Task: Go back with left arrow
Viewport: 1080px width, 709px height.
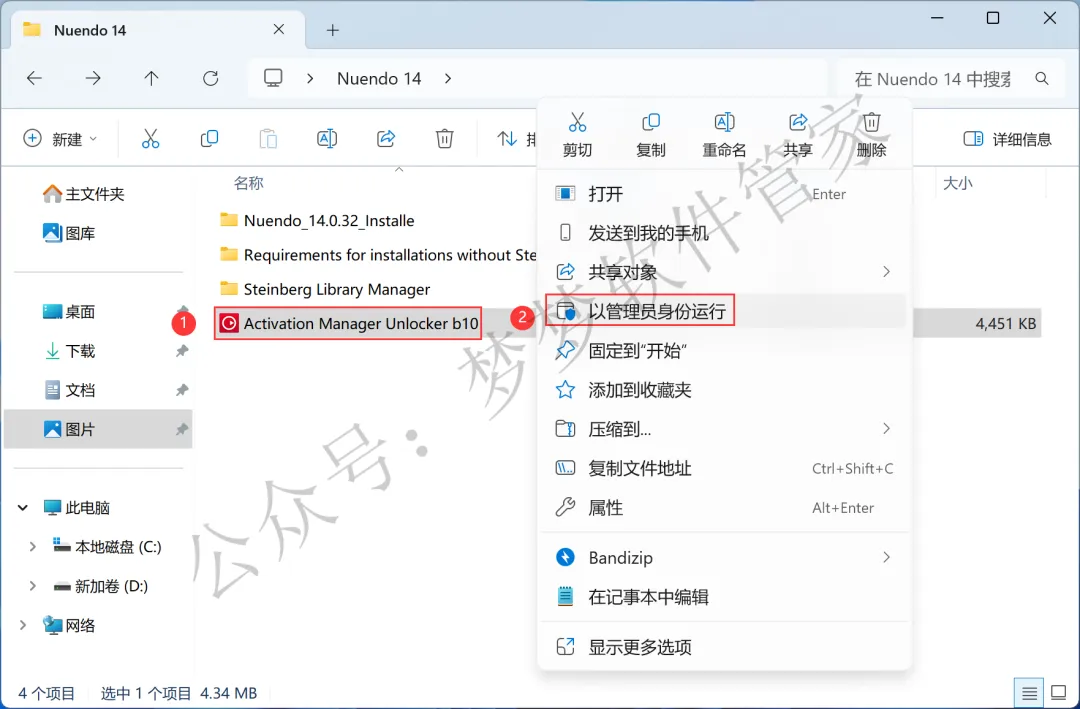Action: tap(34, 79)
